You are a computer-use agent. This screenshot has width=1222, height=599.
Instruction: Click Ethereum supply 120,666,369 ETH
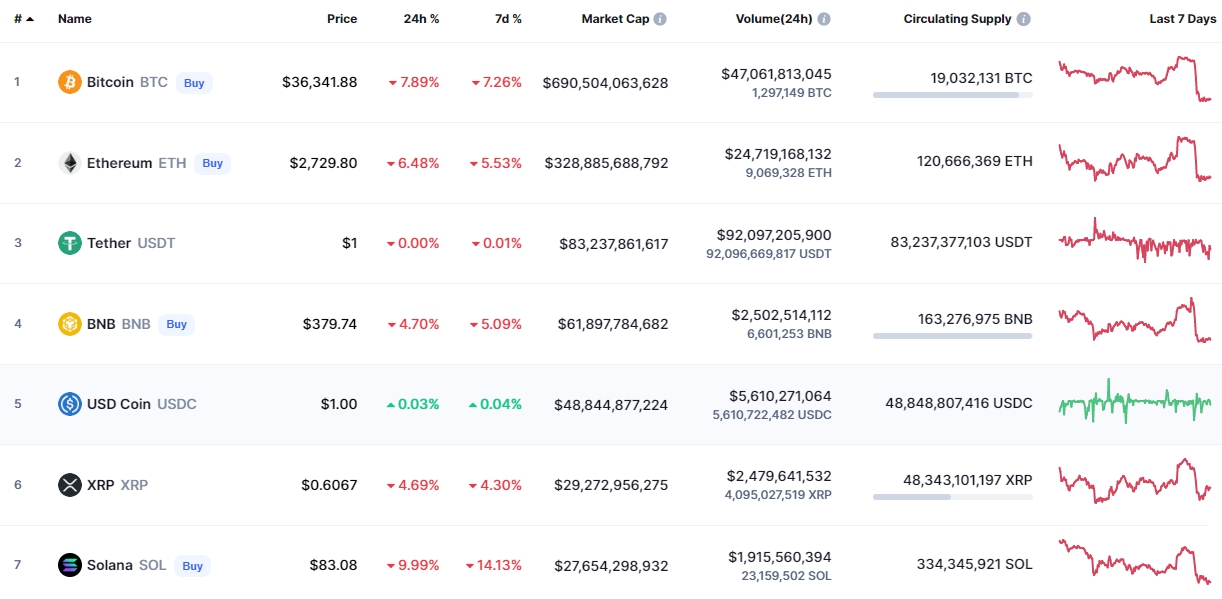(x=974, y=161)
